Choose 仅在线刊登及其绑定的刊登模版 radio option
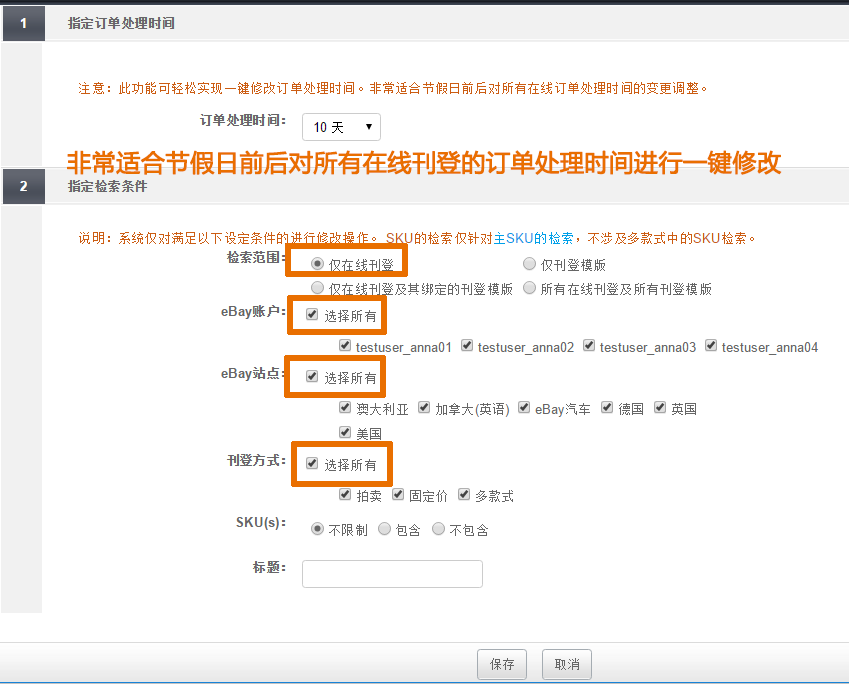Screen dimensions: 849x684 [x=317, y=288]
